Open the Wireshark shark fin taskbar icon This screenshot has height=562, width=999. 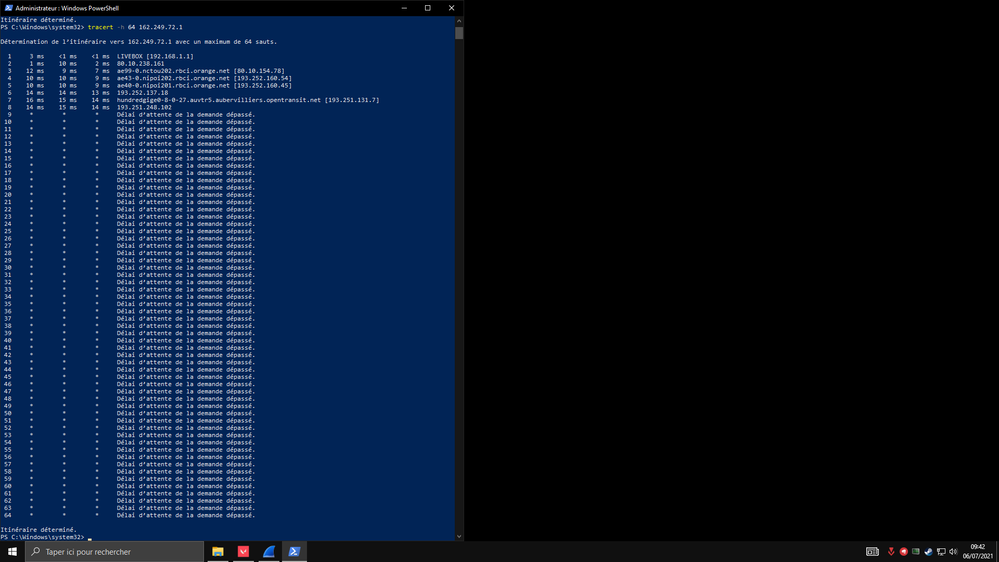coord(269,552)
